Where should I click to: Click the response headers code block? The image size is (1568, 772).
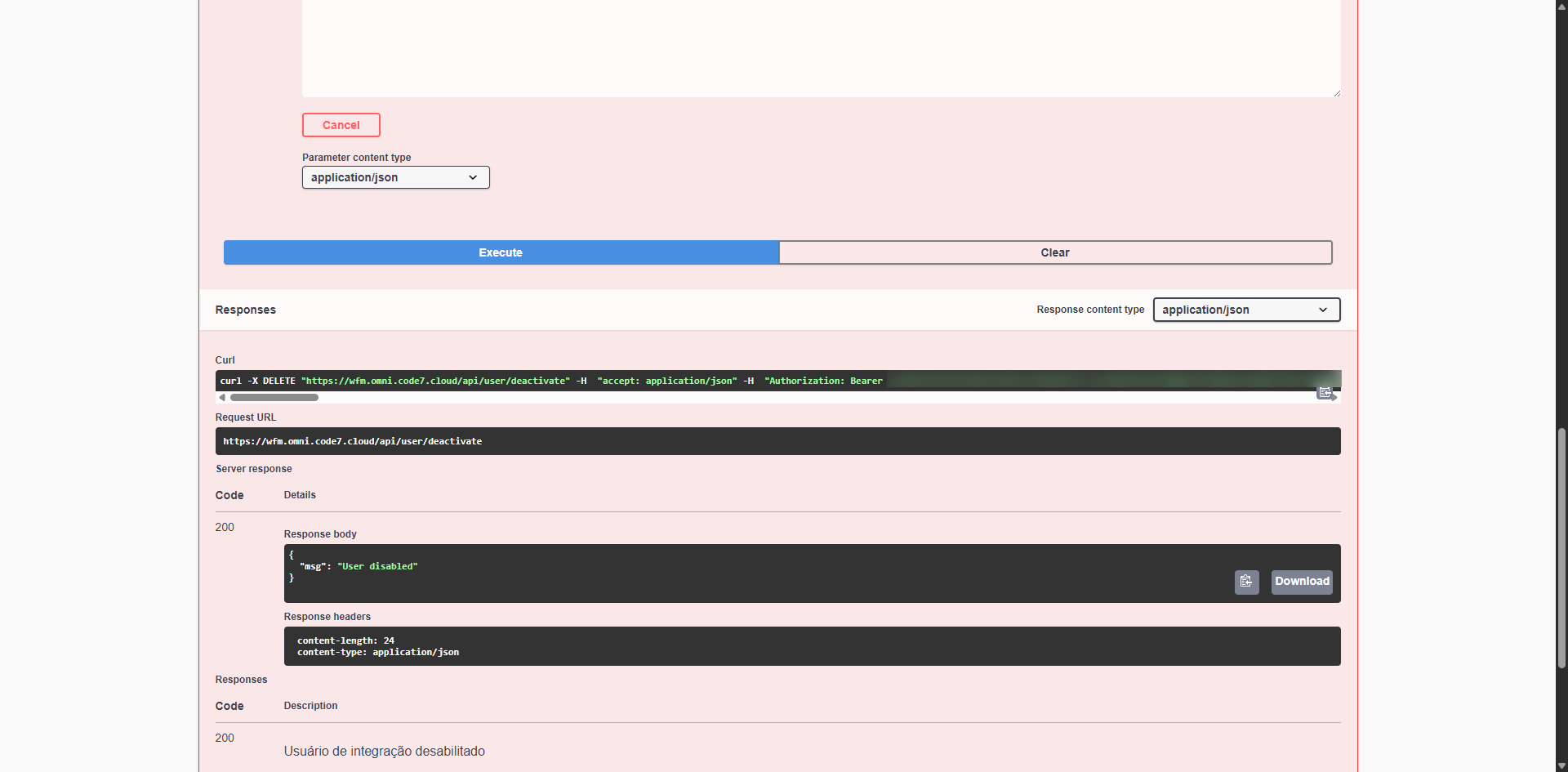pos(811,646)
